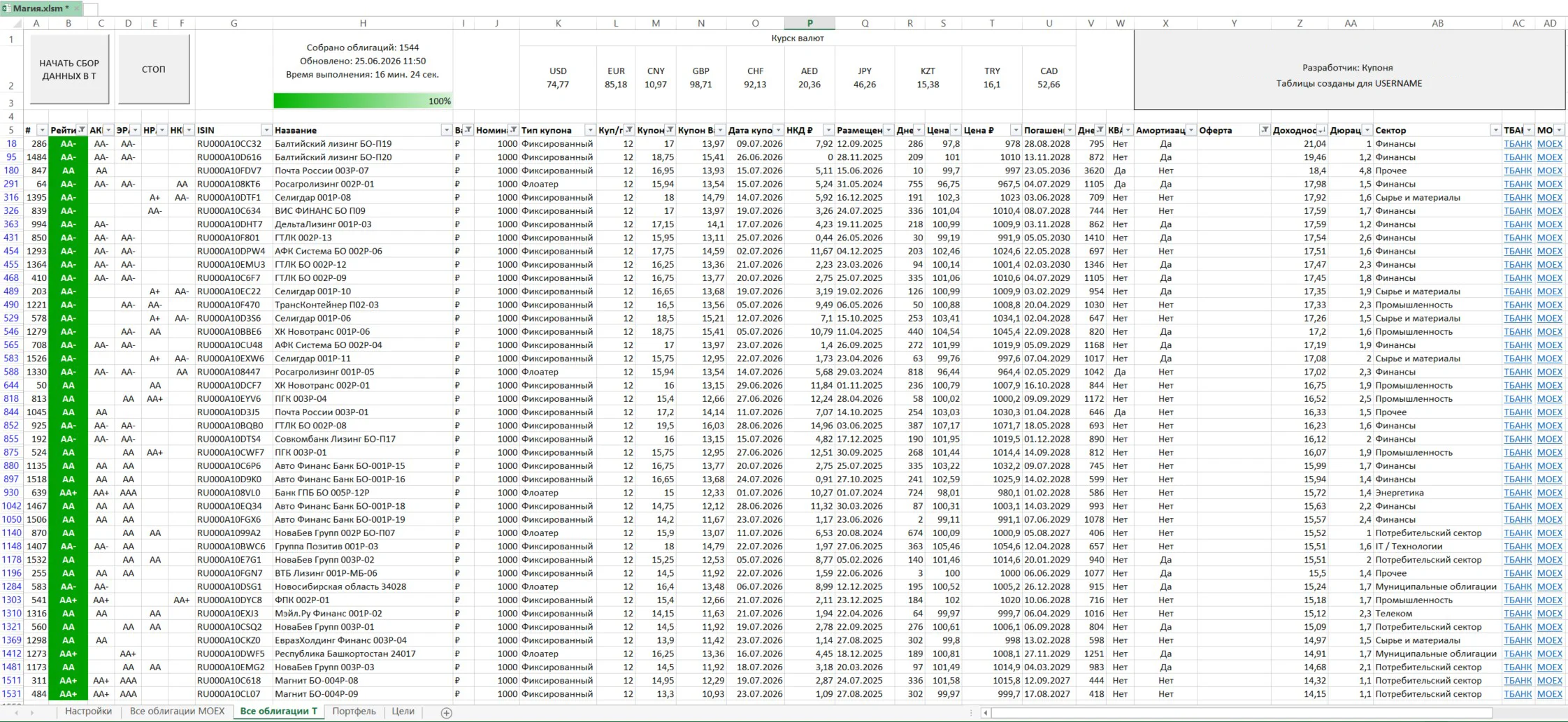Add a new sheet with the plus icon
The height and width of the screenshot is (722, 1568).
[447, 712]
